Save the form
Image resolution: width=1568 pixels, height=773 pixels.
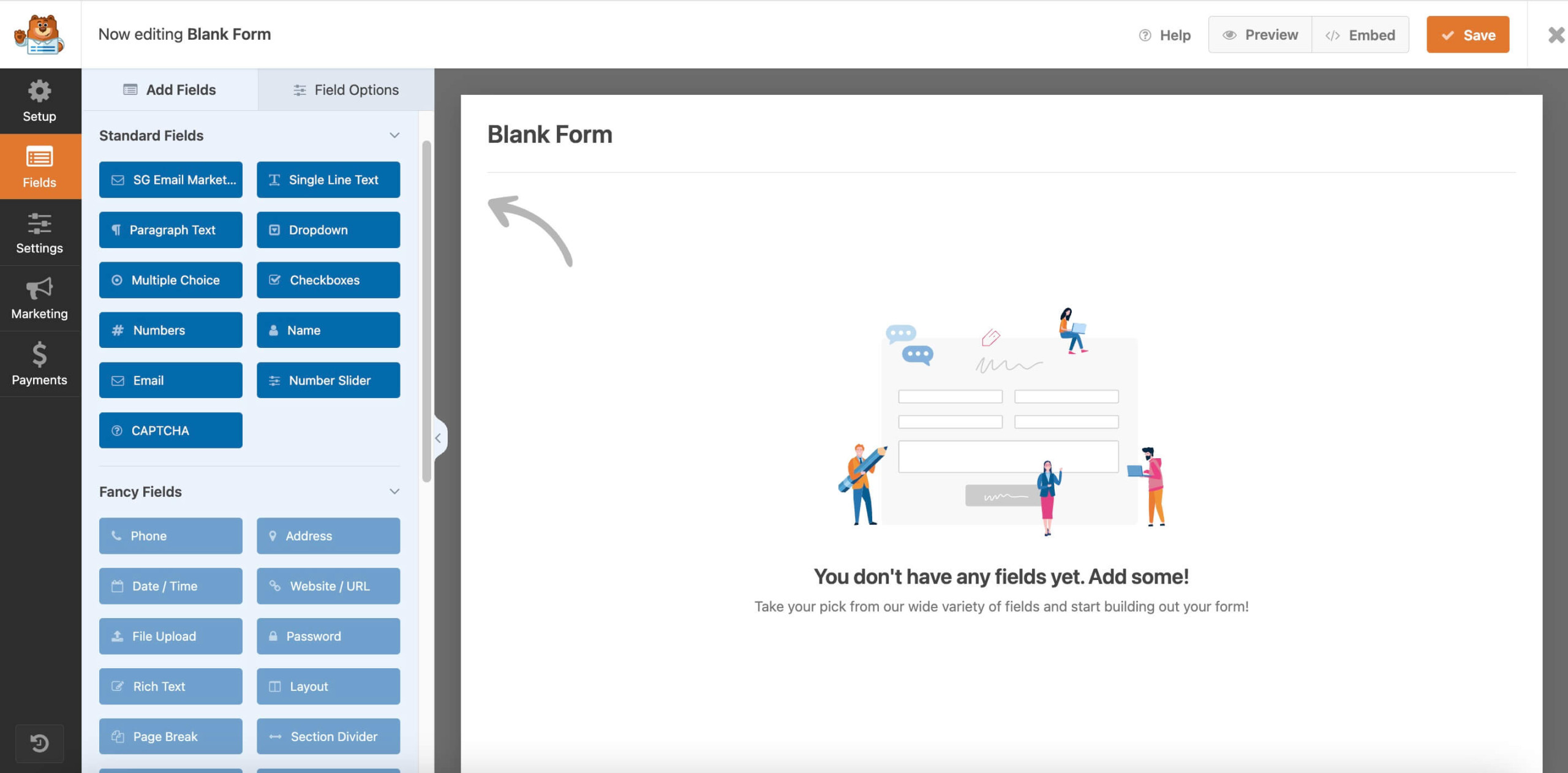click(1468, 35)
